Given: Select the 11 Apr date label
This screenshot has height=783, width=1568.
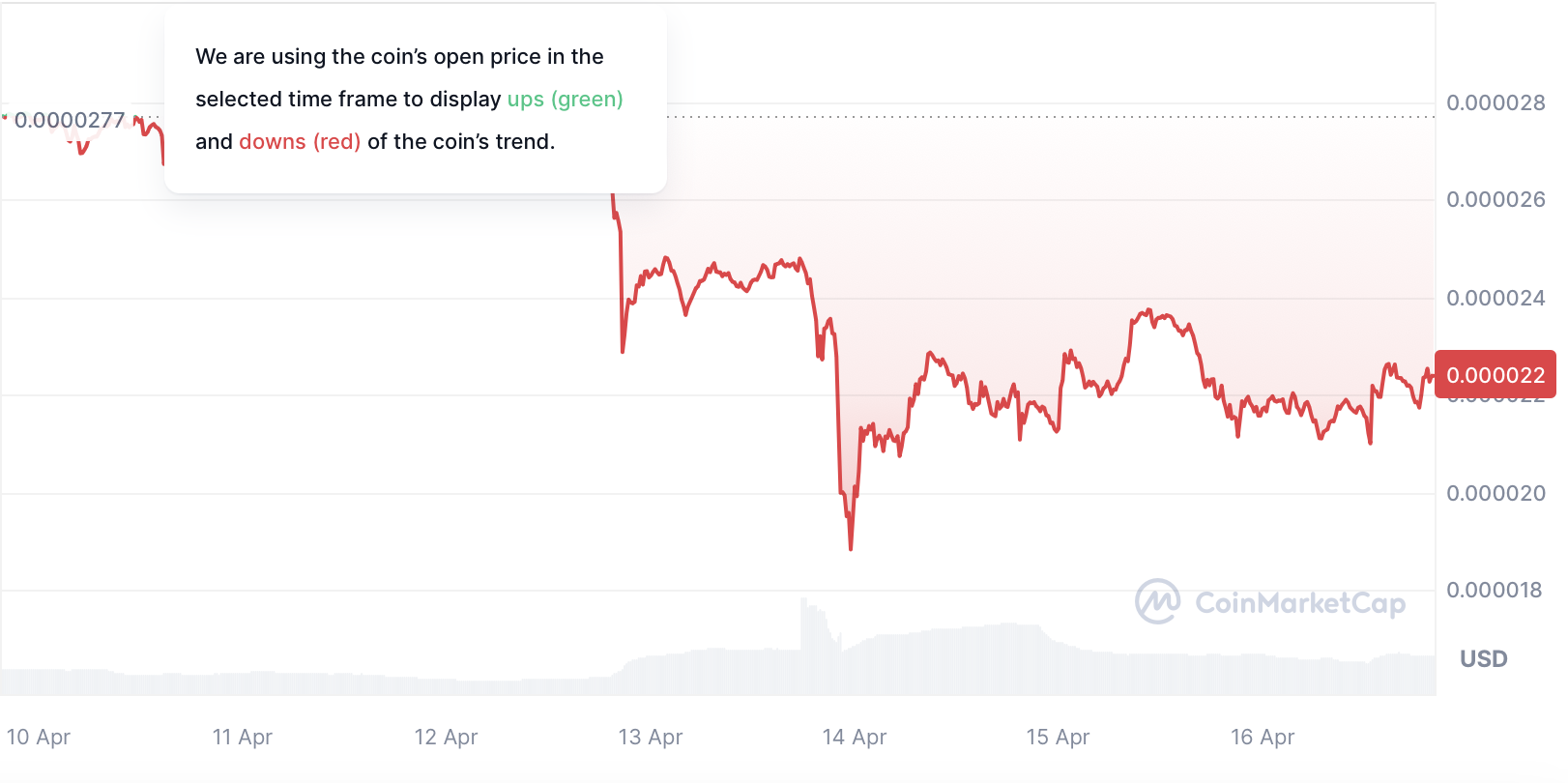Looking at the screenshot, I should 243,737.
